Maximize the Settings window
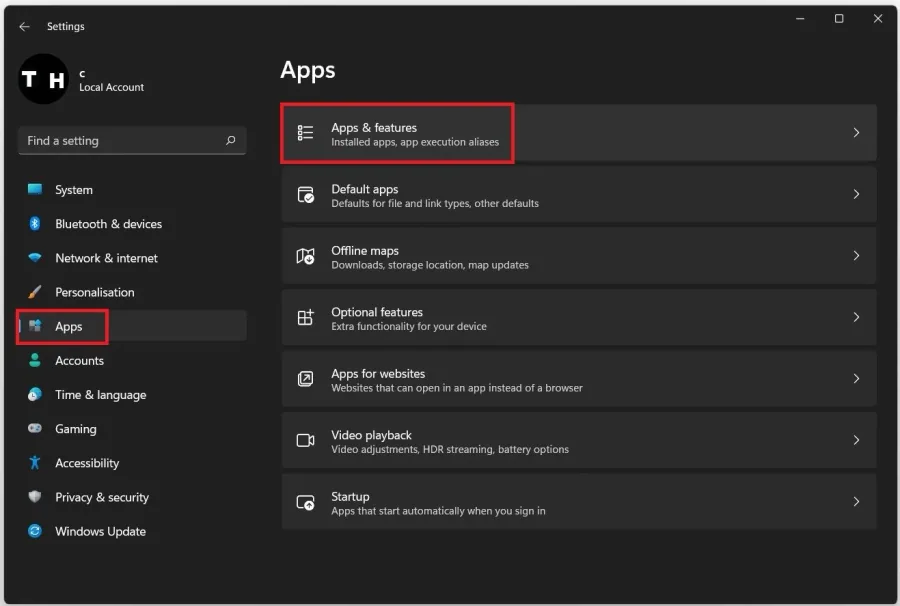 pos(839,18)
